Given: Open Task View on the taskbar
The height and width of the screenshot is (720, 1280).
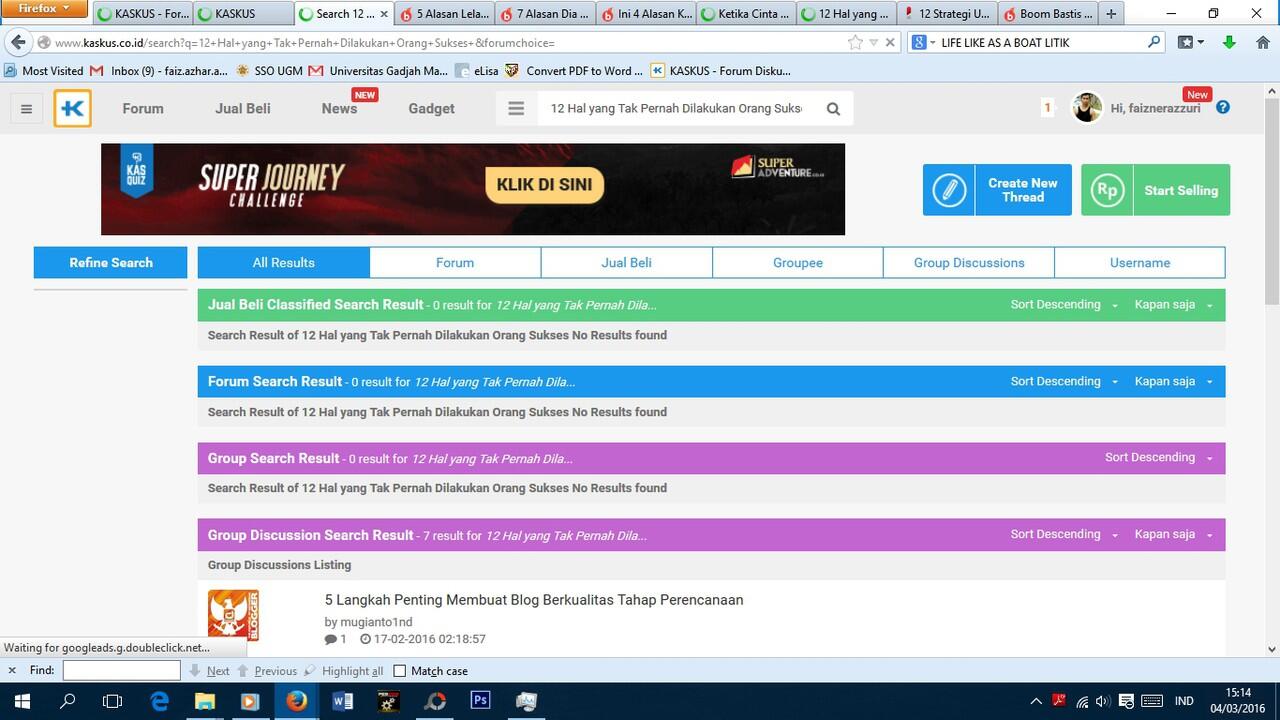Looking at the screenshot, I should 113,701.
